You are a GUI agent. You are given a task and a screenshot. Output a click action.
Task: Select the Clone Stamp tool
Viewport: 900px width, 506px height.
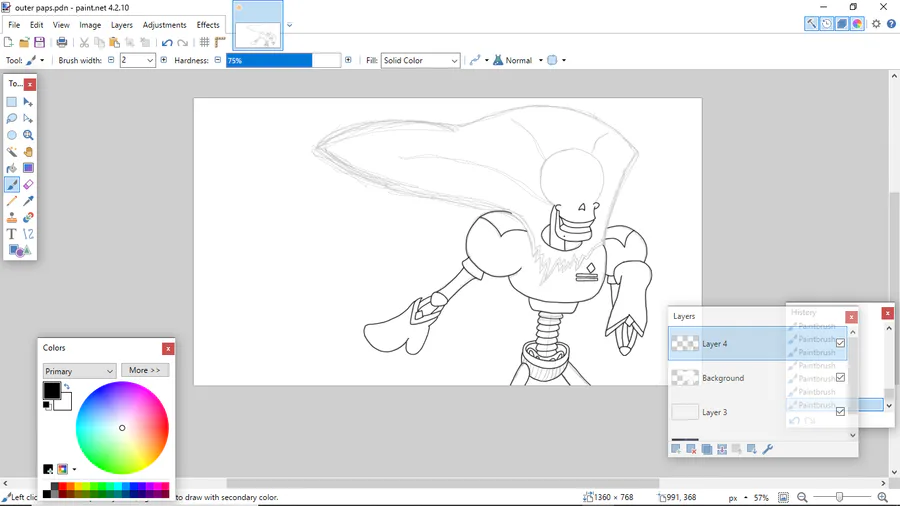12,217
